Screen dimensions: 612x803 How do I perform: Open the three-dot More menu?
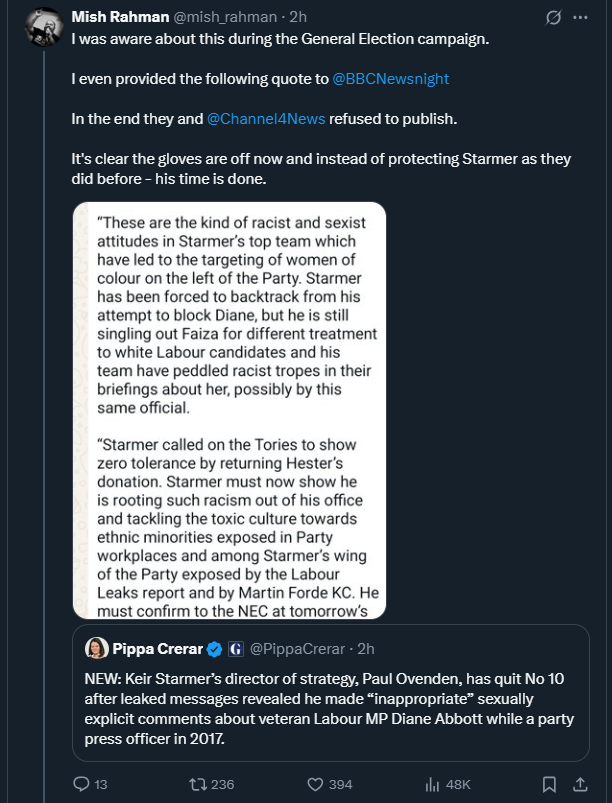(581, 18)
